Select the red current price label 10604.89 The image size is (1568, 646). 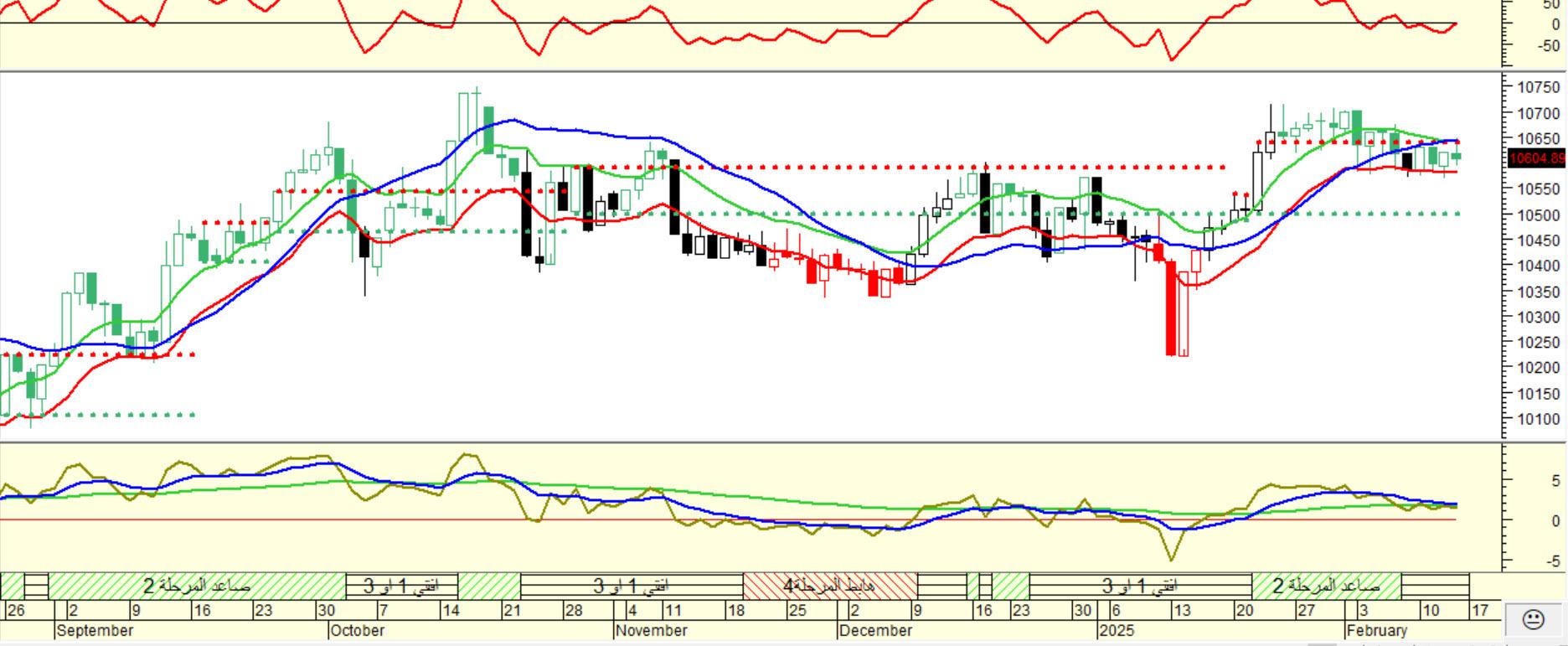click(x=1536, y=158)
